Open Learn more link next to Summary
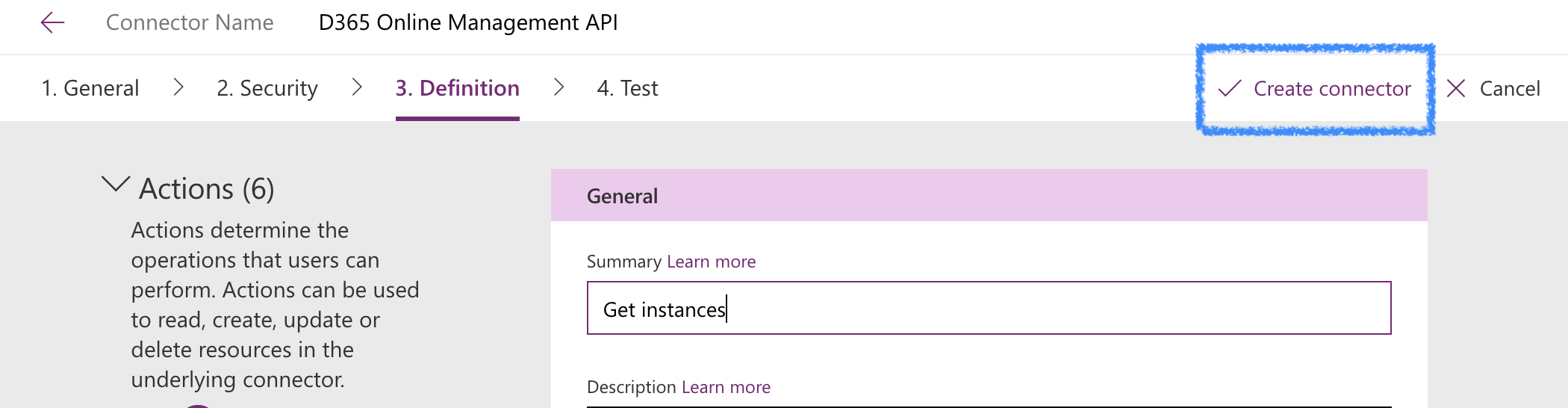The width and height of the screenshot is (1568, 408). (711, 262)
